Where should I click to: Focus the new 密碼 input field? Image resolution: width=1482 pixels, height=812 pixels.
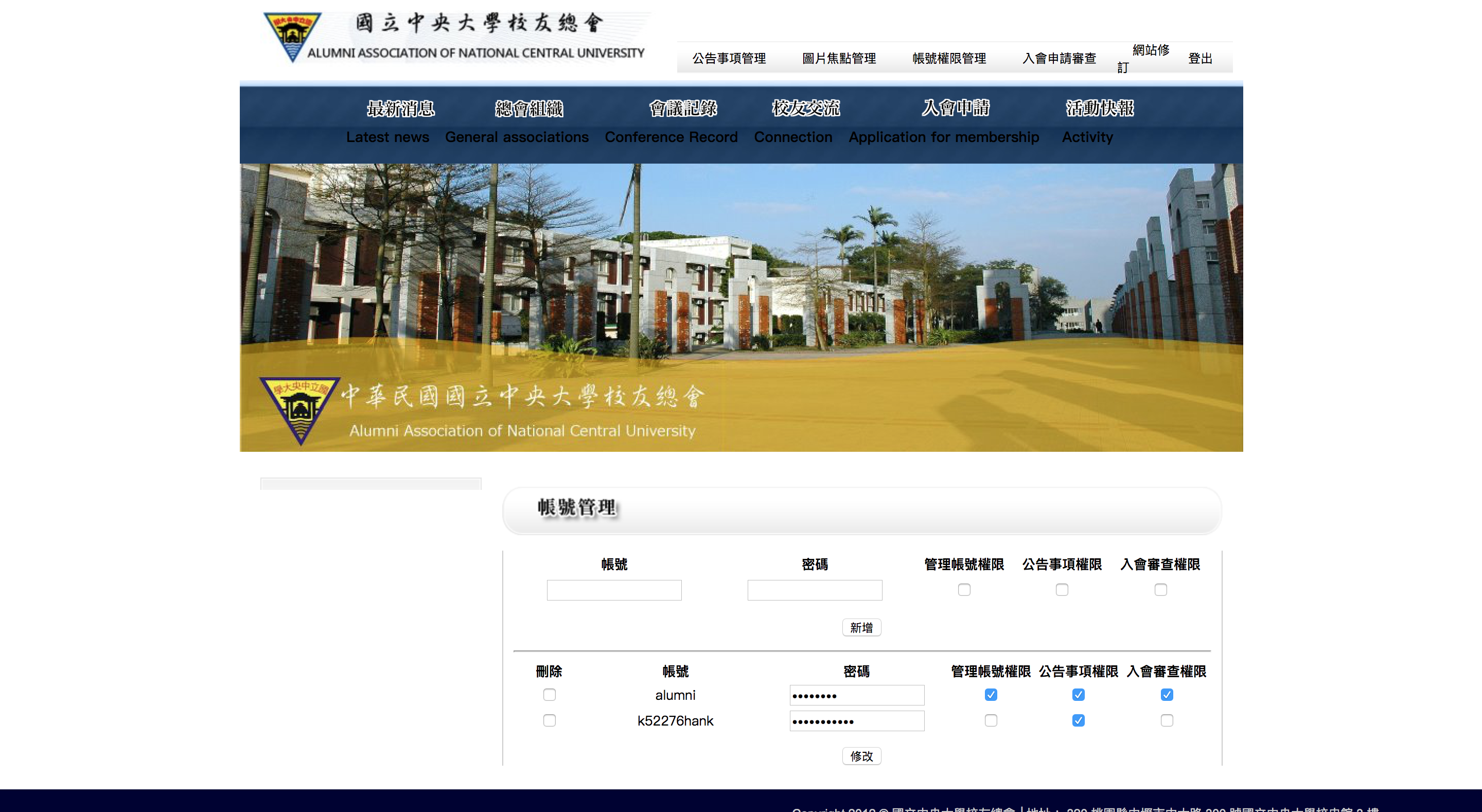[x=815, y=590]
